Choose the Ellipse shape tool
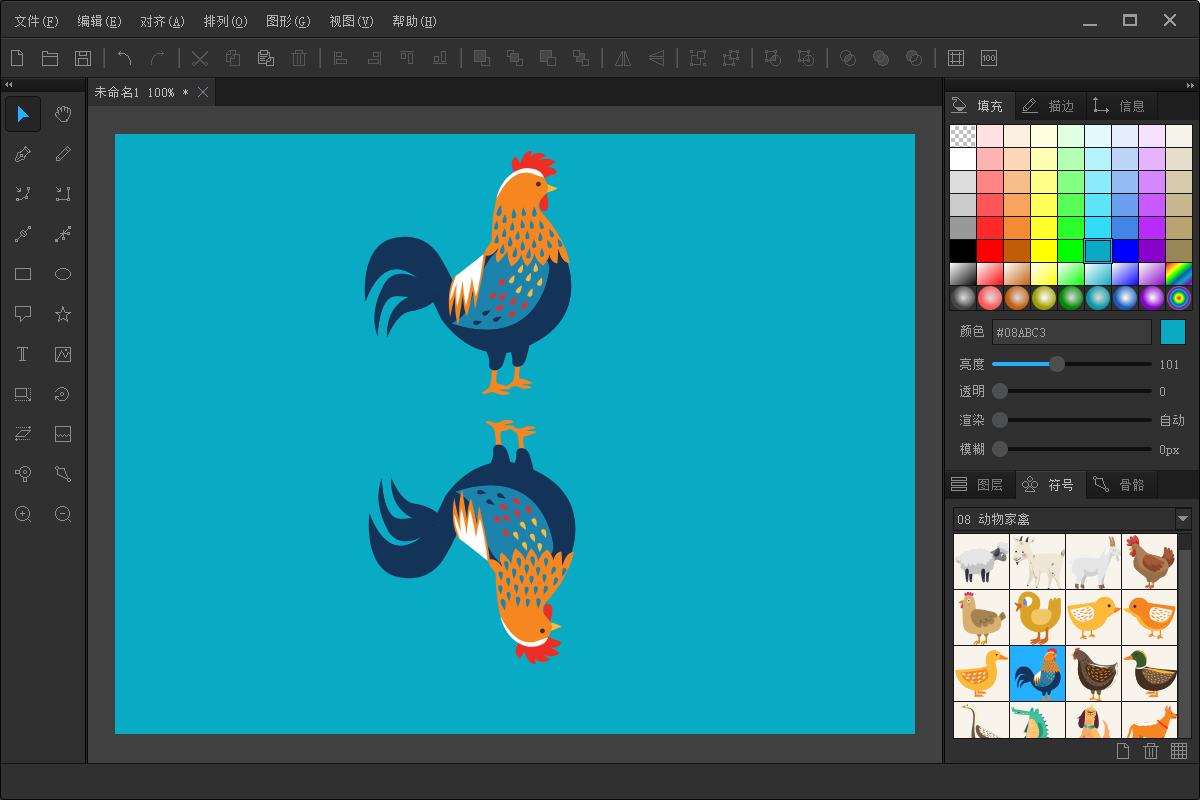Viewport: 1200px width, 800px height. (x=63, y=274)
